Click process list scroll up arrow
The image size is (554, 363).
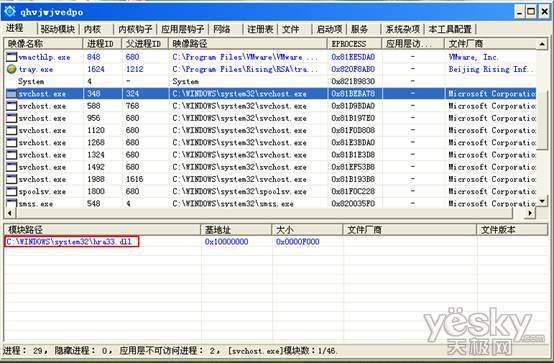[542, 44]
